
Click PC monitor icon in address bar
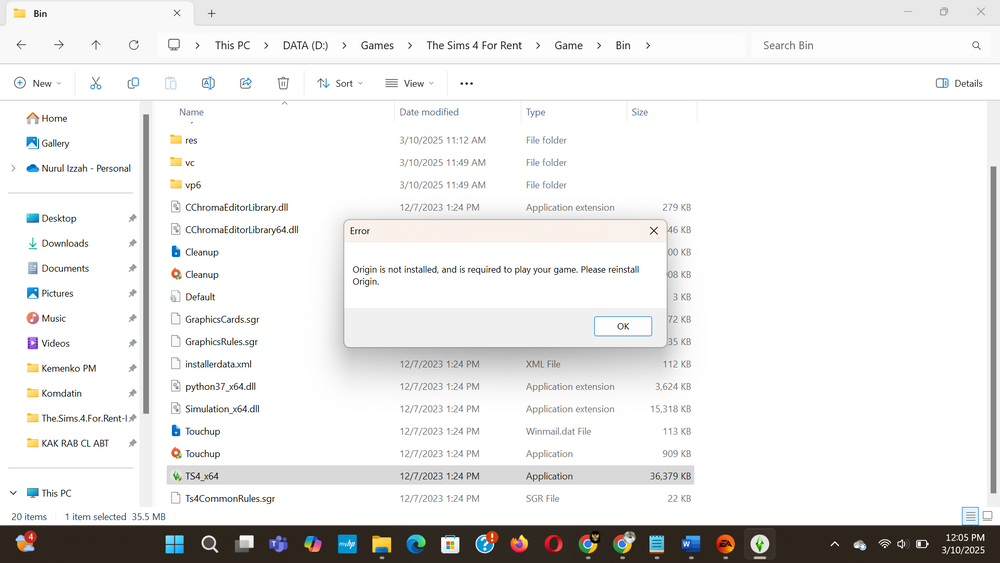(x=174, y=45)
